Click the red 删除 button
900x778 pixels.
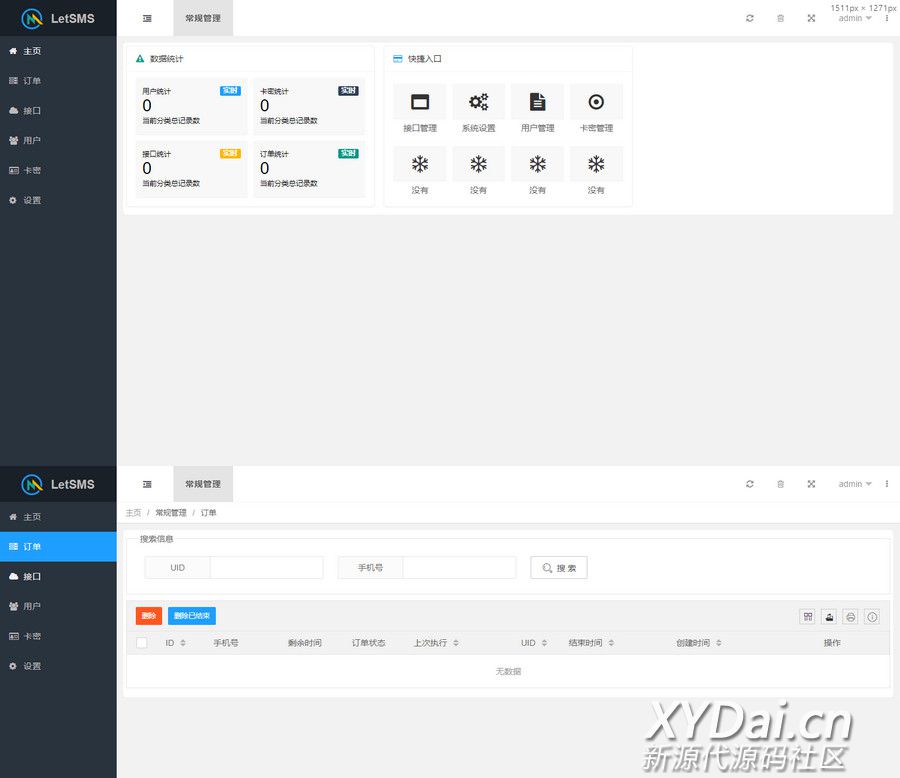pos(148,616)
